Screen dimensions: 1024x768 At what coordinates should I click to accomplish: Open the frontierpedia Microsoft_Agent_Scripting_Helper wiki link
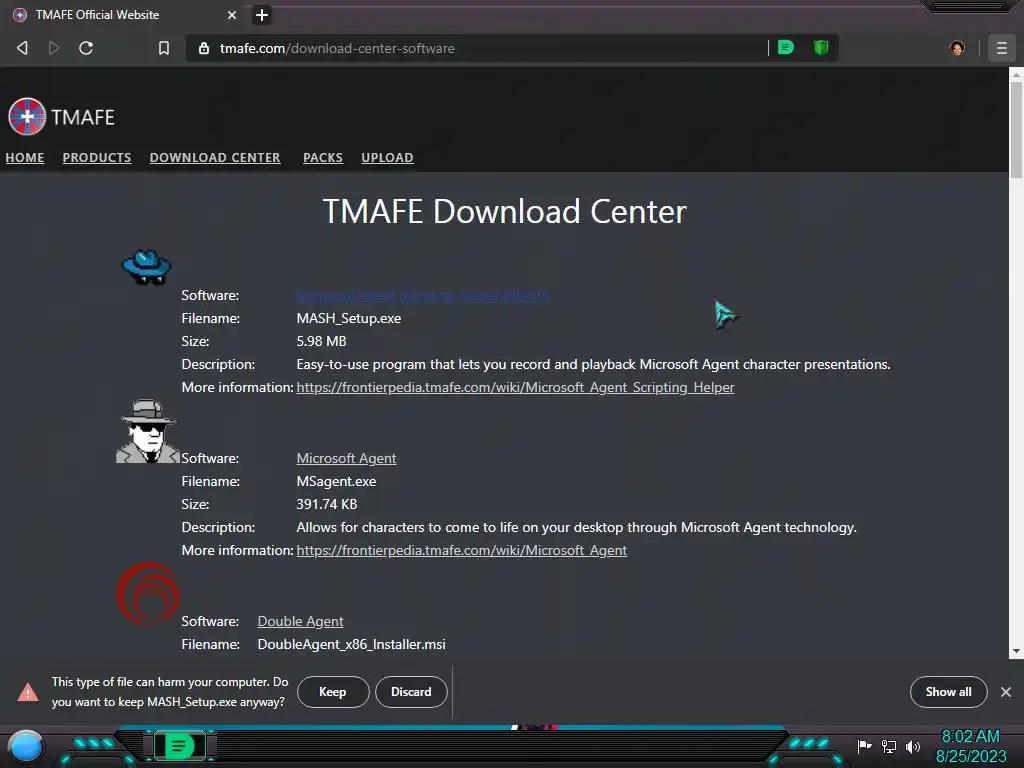click(515, 387)
